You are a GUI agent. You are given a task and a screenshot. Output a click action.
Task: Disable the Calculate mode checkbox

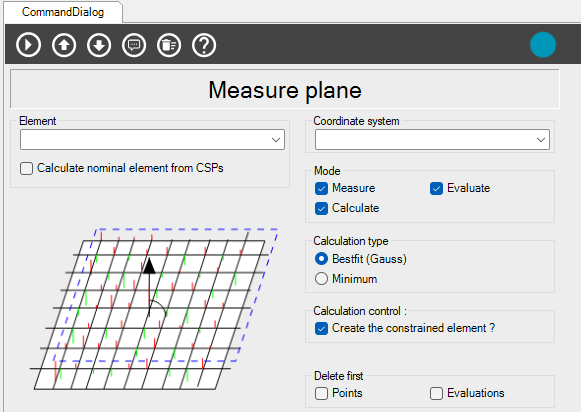(321, 208)
